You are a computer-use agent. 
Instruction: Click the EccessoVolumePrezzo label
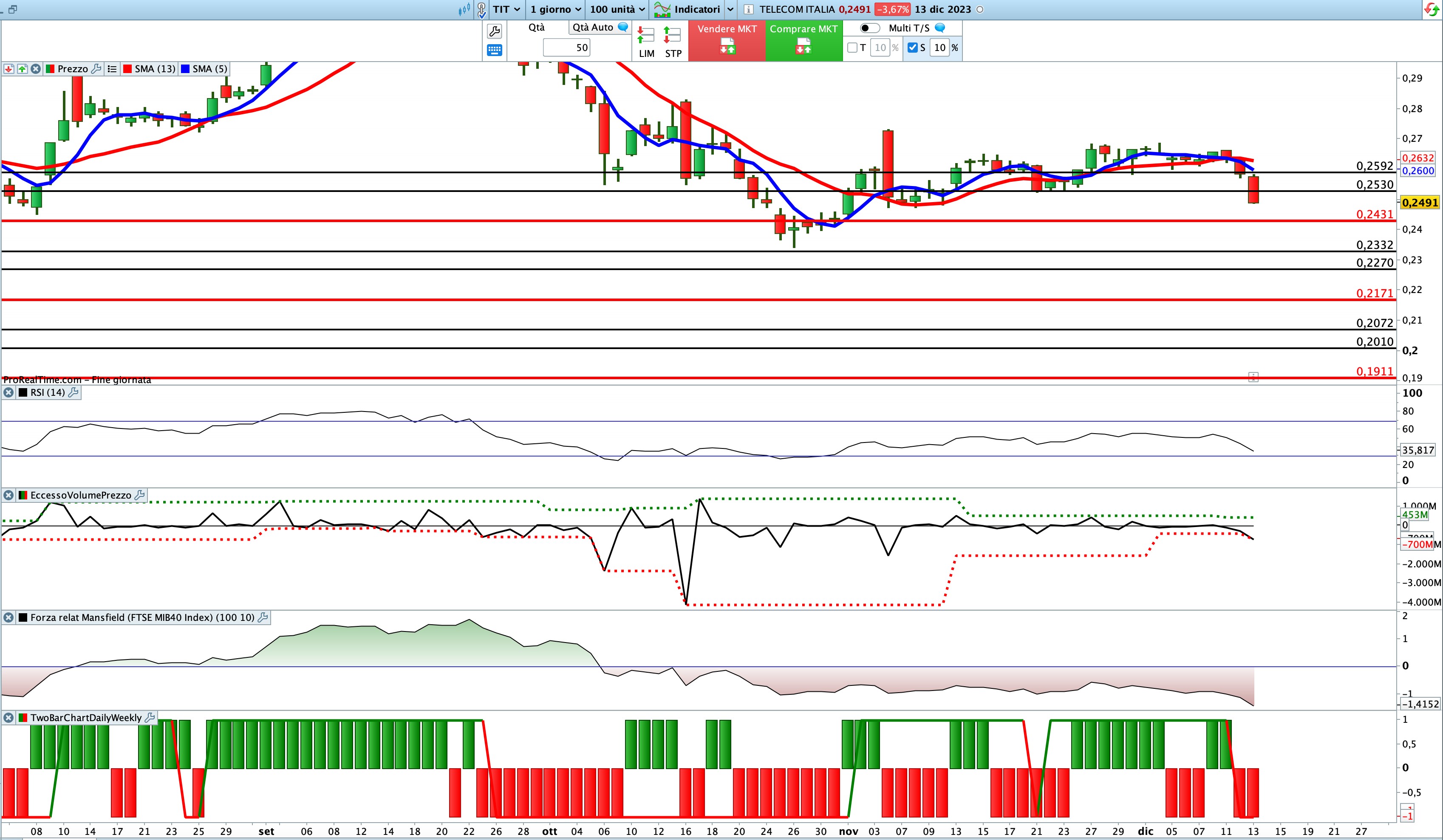coord(81,495)
